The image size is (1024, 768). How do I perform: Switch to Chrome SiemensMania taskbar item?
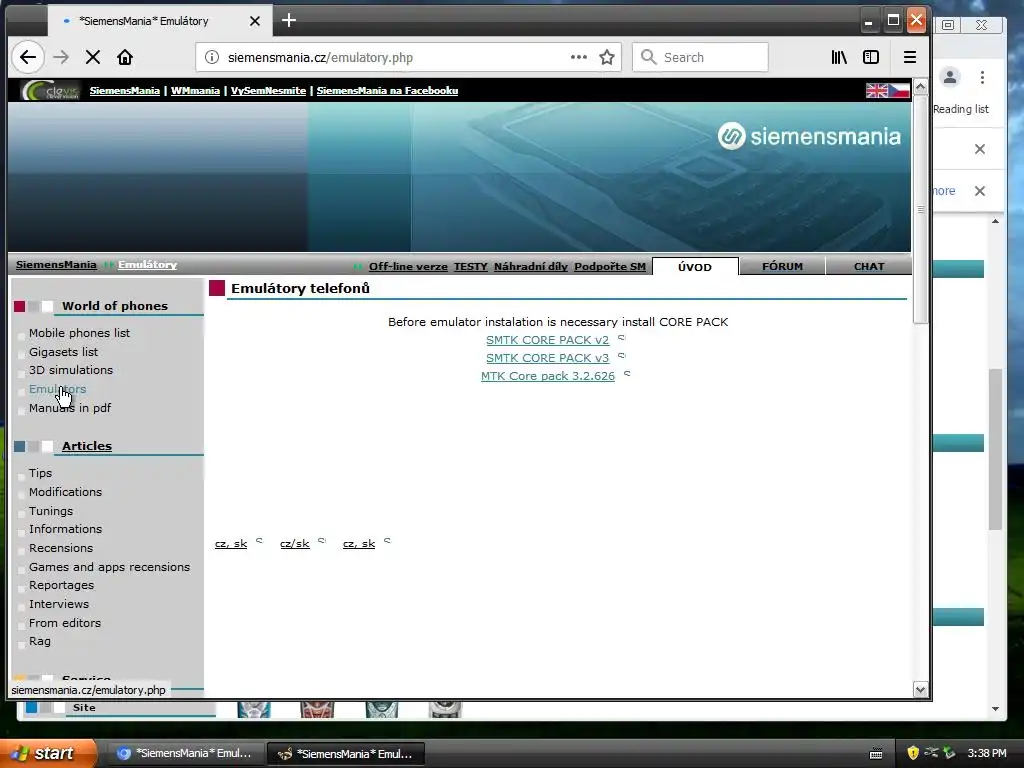[x=185, y=753]
